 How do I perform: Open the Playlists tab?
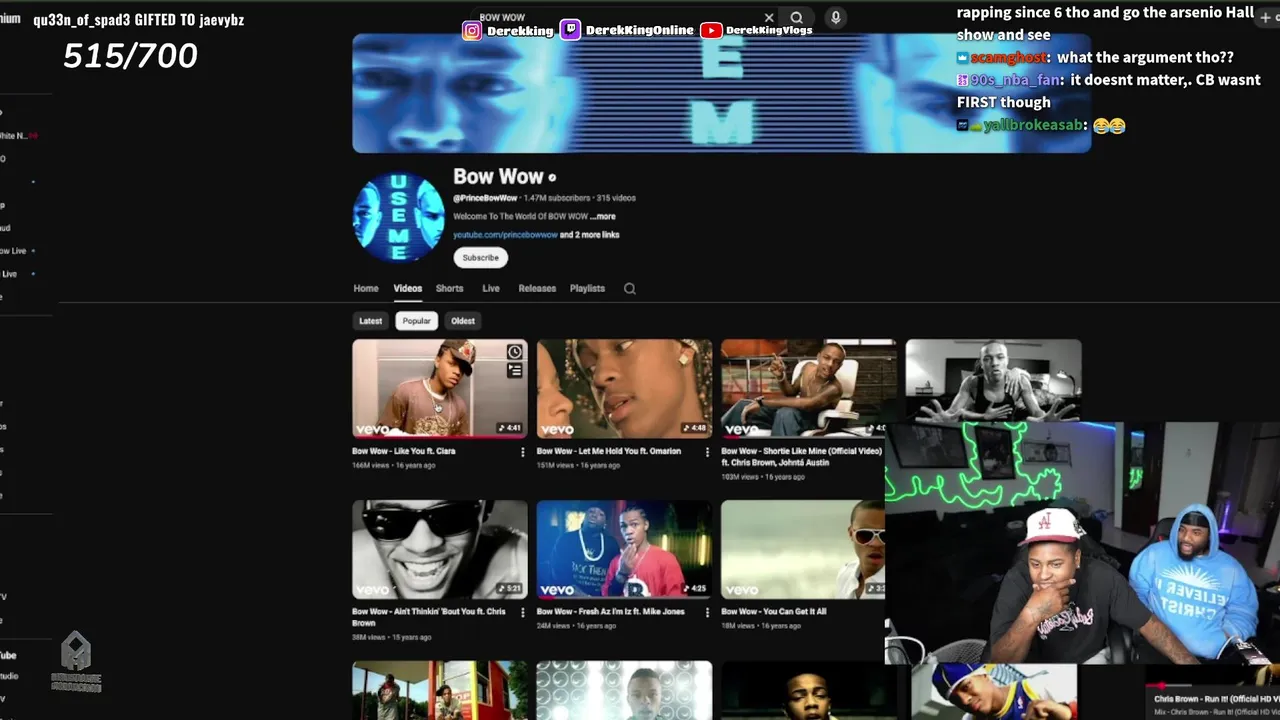[x=587, y=288]
